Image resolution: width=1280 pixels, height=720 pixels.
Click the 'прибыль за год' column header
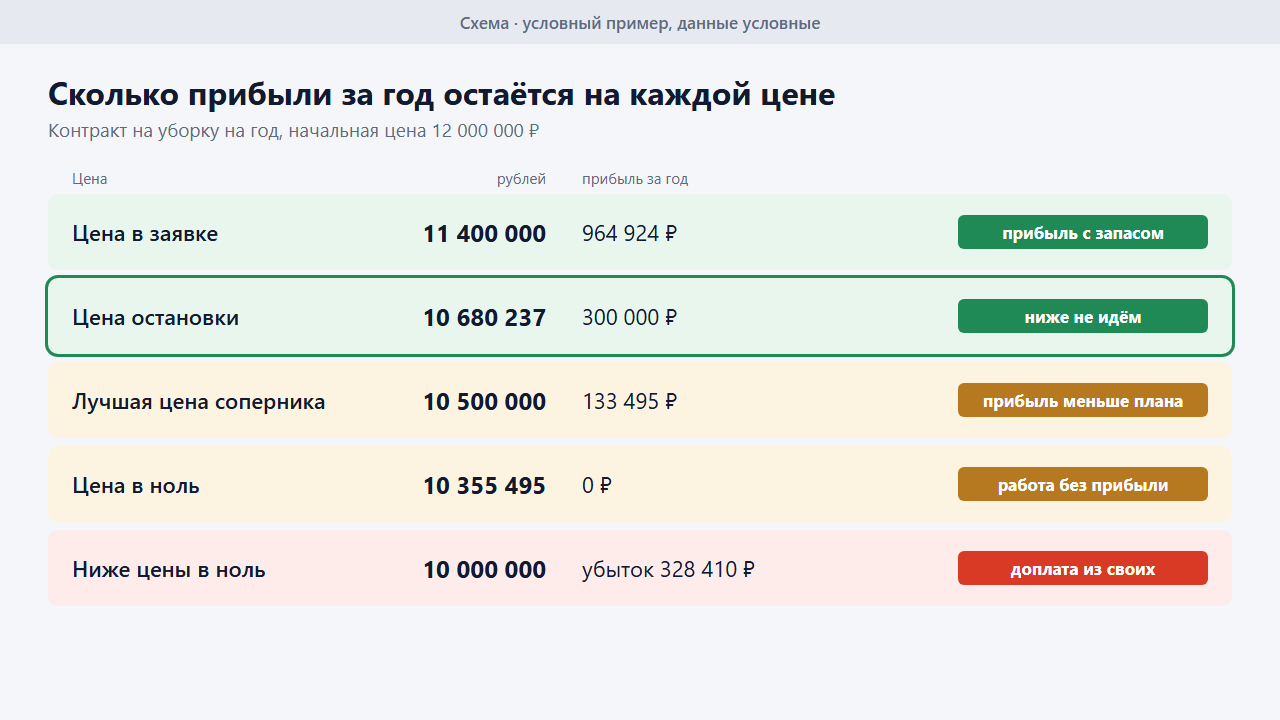pyautogui.click(x=635, y=179)
